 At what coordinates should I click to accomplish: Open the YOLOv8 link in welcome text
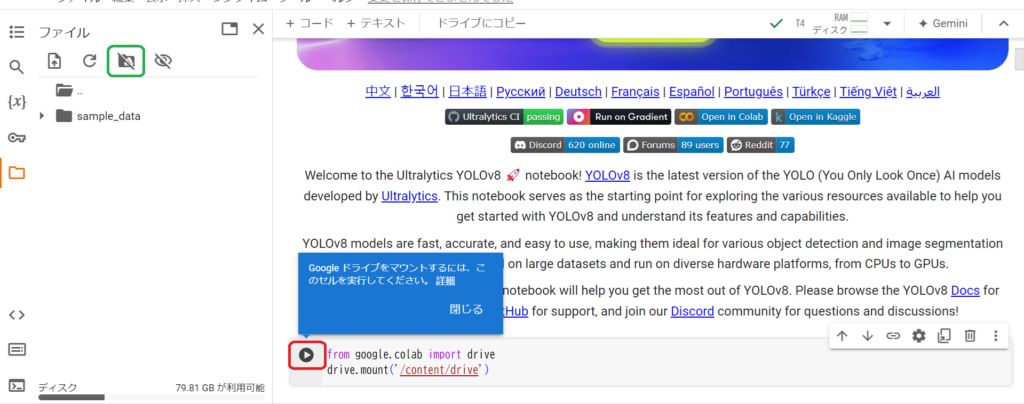(607, 175)
